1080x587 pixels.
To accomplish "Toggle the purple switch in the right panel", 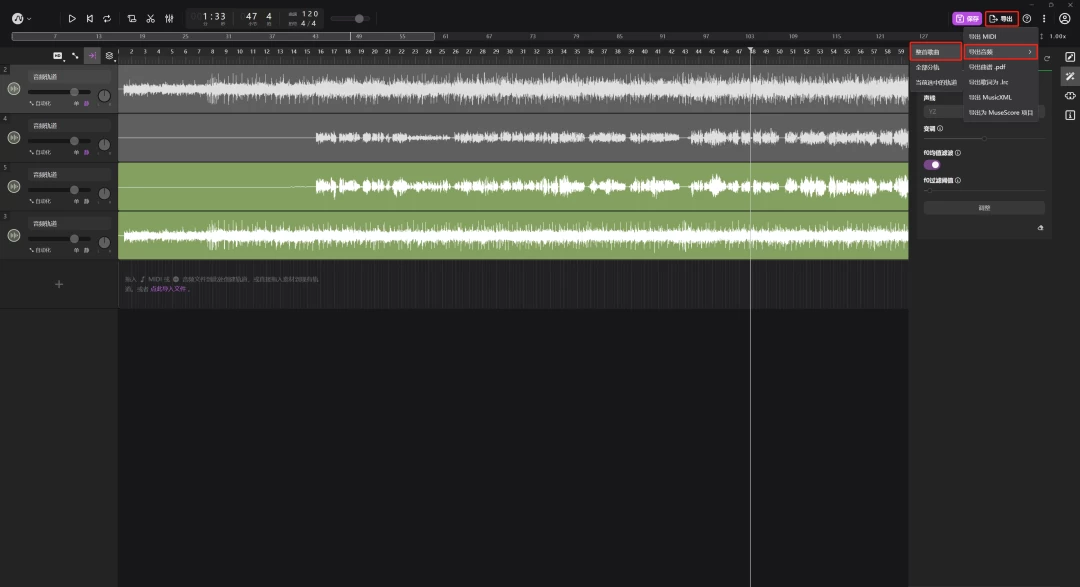I will 932,165.
